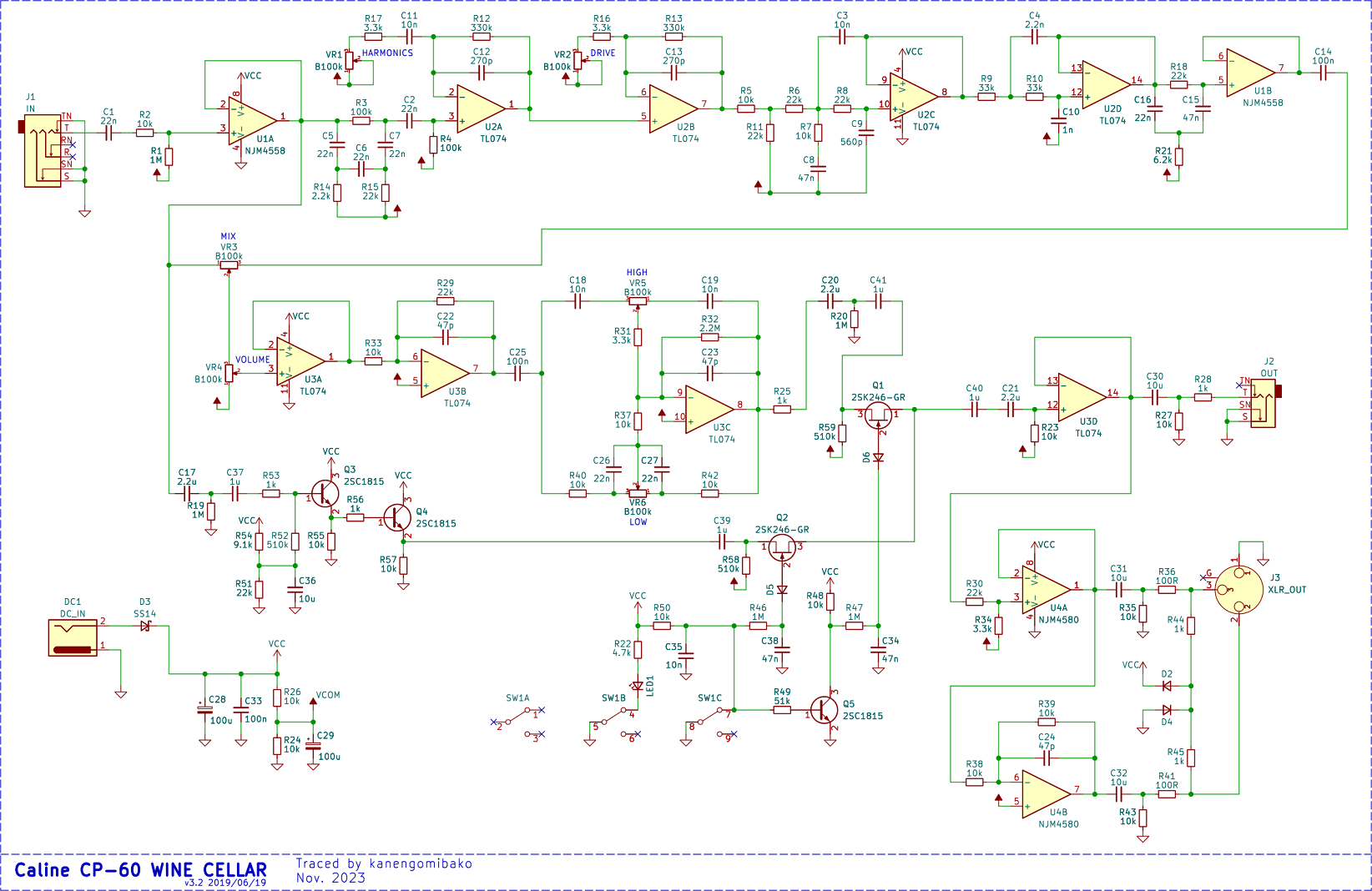
Task: Select the SW1B switch symbol
Action: (614, 722)
